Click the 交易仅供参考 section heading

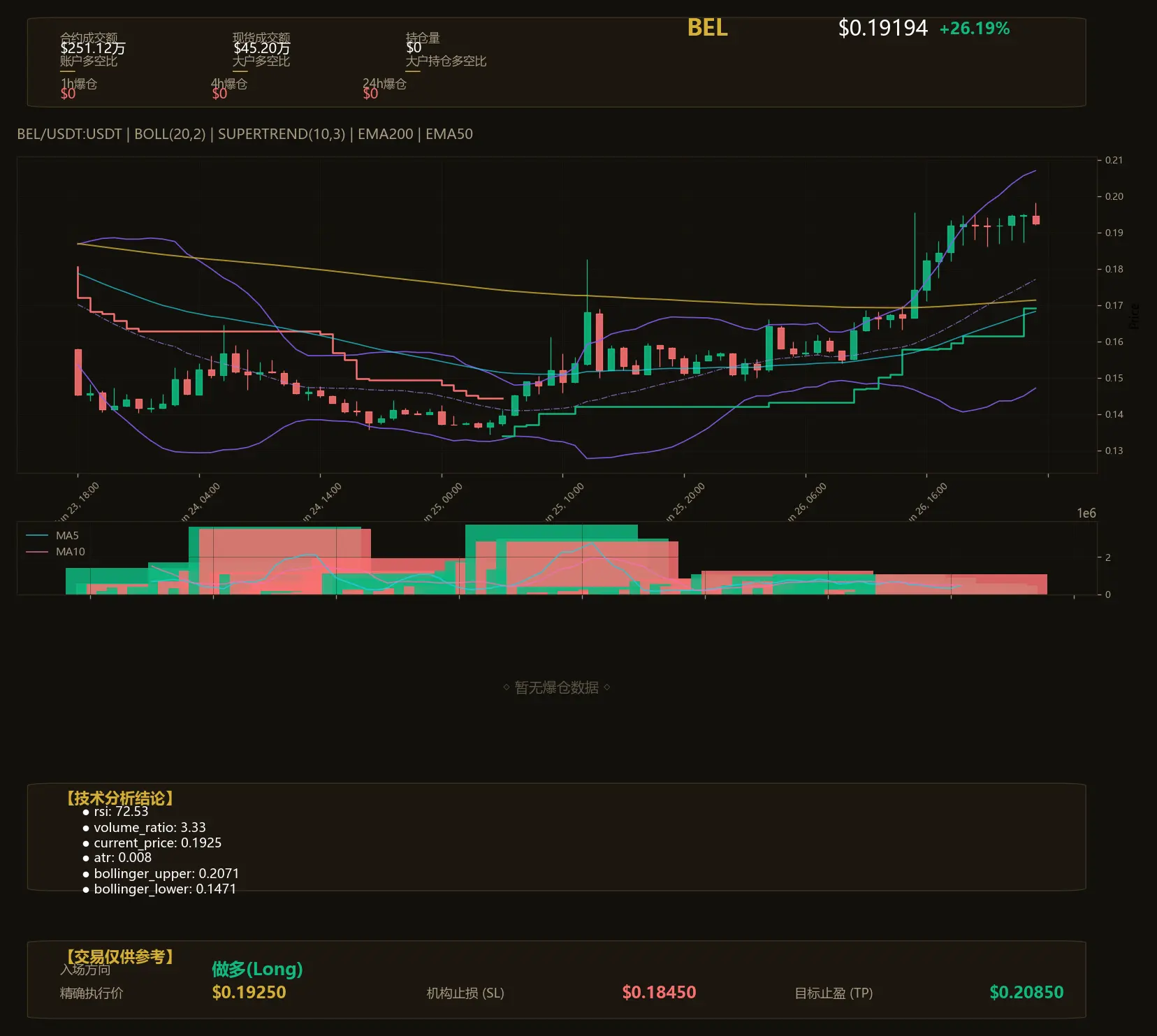[x=120, y=956]
